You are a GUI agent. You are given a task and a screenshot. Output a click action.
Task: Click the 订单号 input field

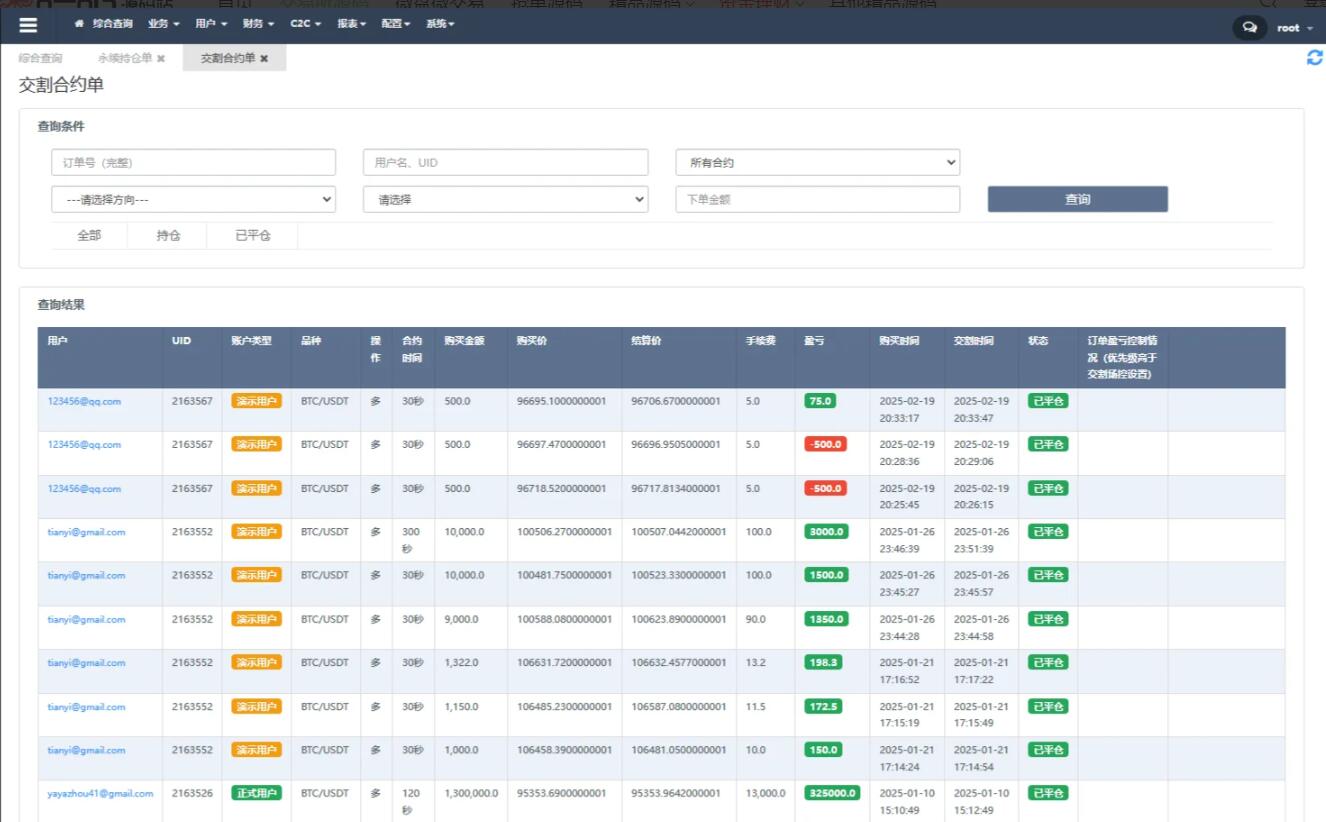[193, 162]
